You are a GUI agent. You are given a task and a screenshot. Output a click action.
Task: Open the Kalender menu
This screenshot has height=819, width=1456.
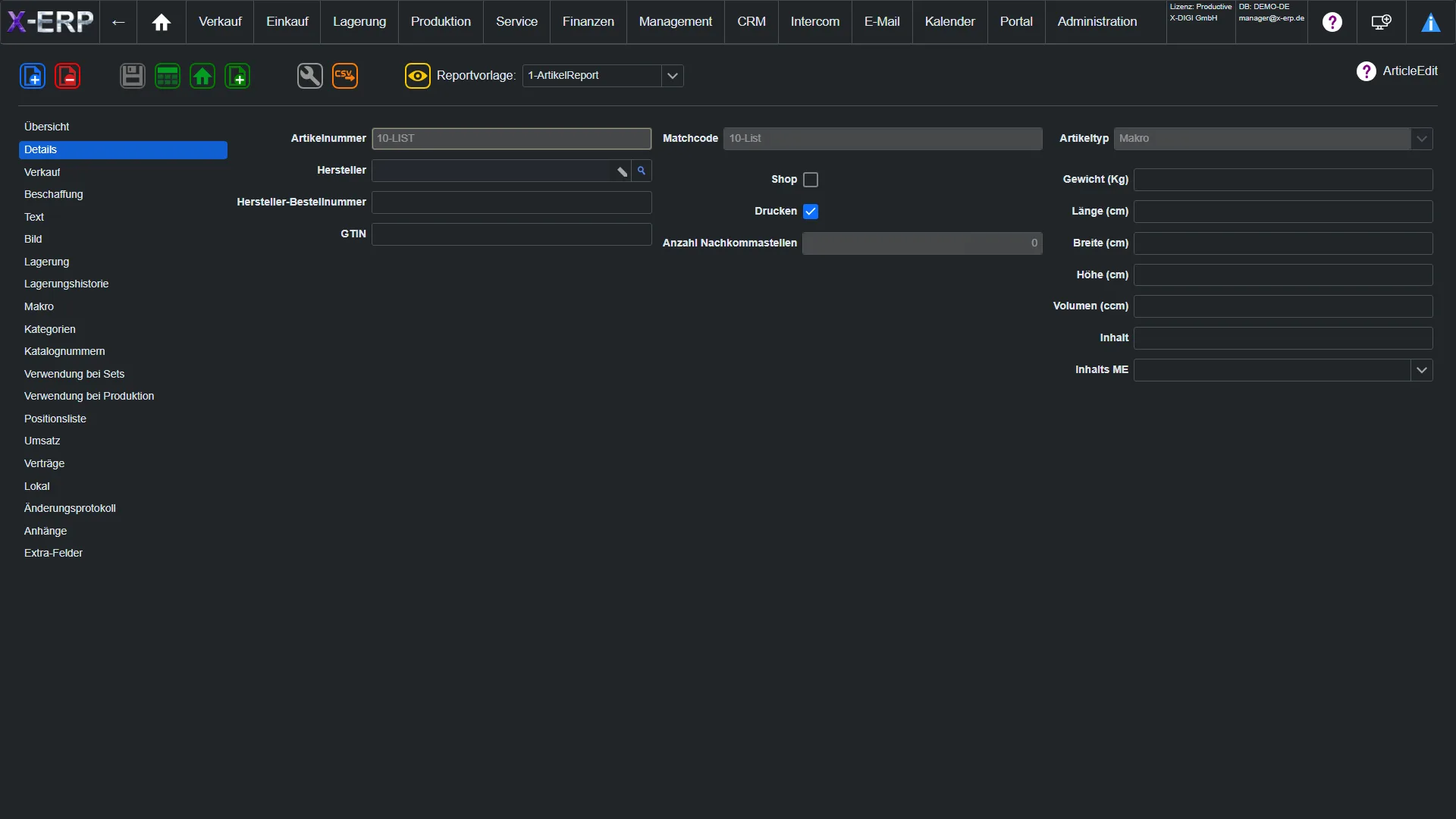(x=950, y=22)
